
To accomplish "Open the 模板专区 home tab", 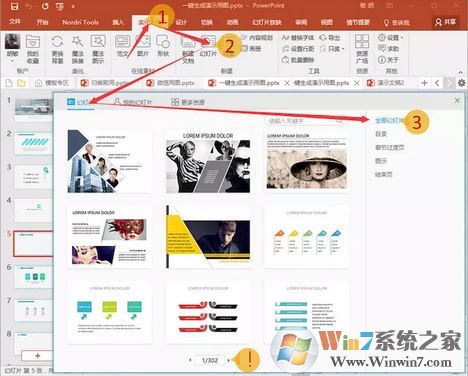I will pyautogui.click(x=52, y=83).
